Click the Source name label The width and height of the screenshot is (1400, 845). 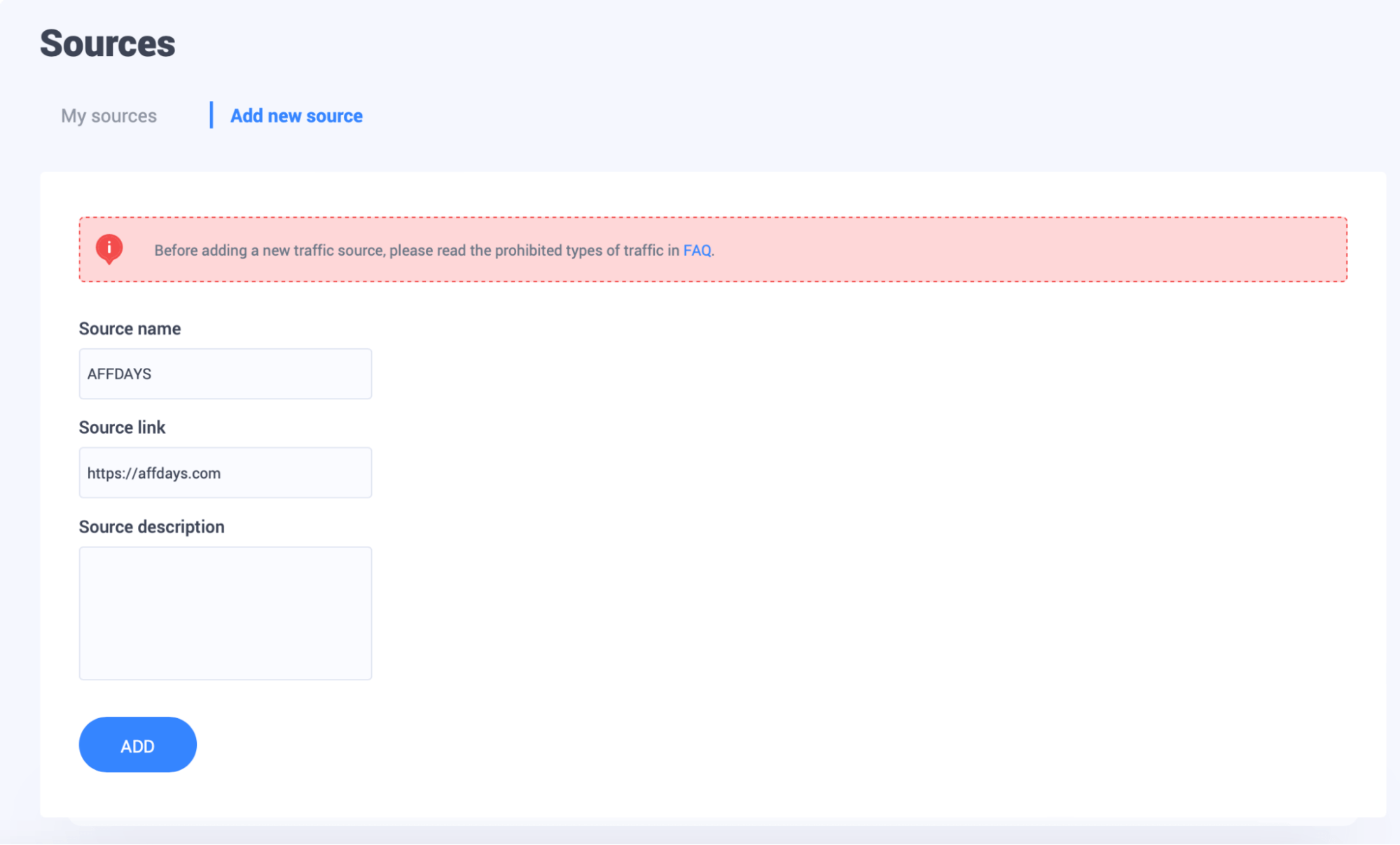130,329
